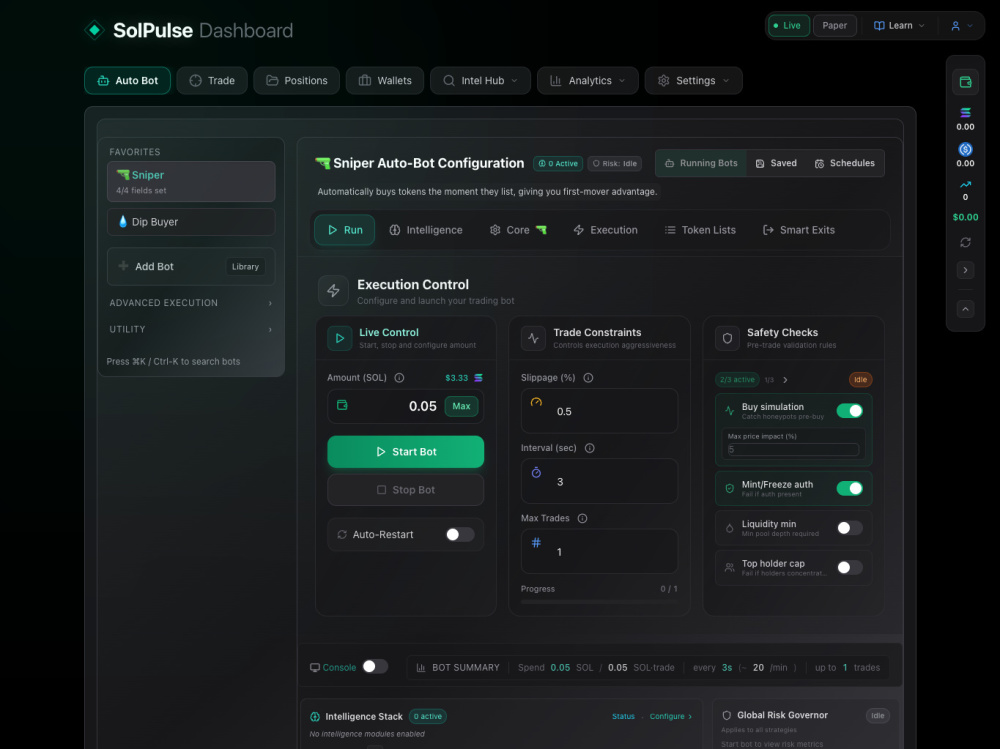Switch to Paper trading mode
The width and height of the screenshot is (1000, 749).
click(834, 26)
